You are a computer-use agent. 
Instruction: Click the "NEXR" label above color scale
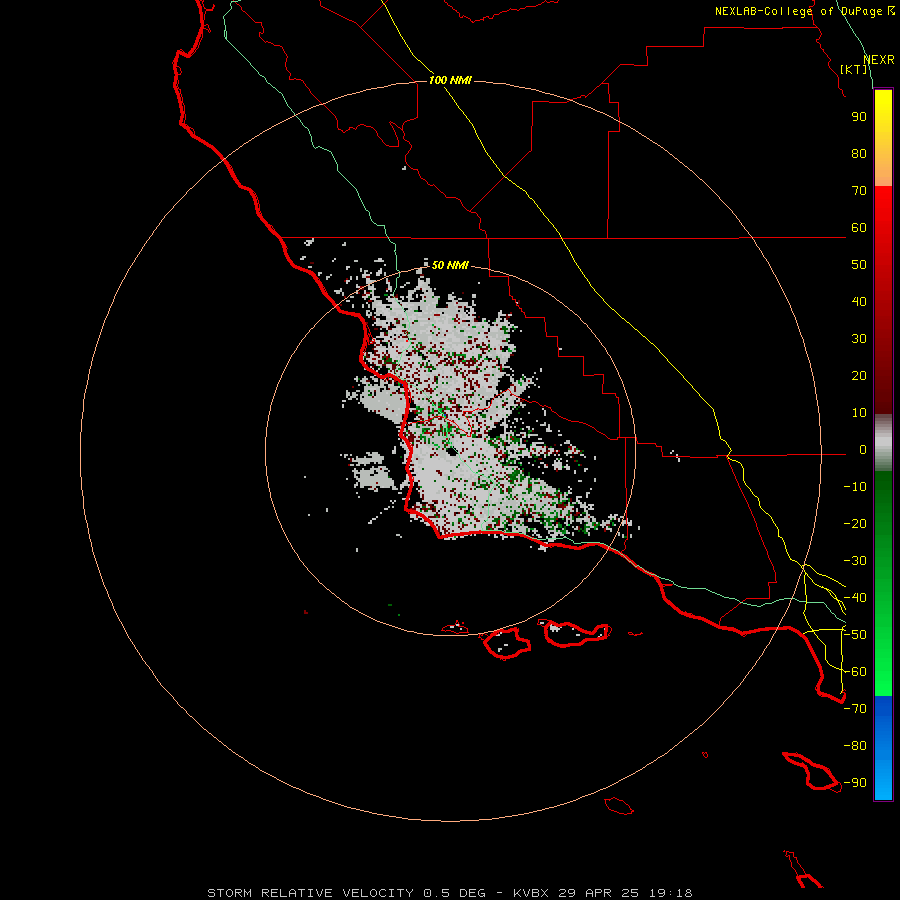pyautogui.click(x=879, y=60)
